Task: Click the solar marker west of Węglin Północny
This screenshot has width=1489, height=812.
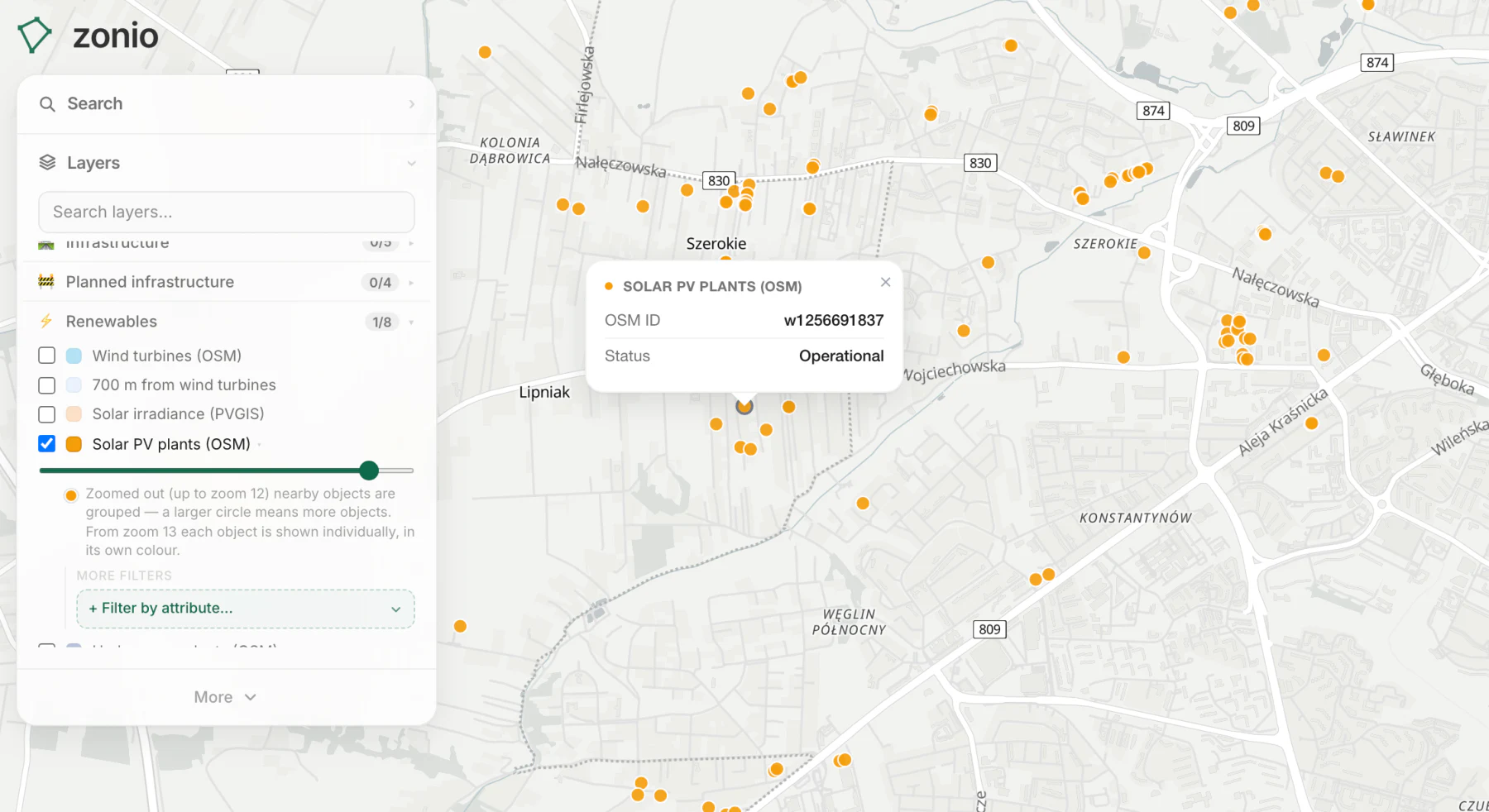Action: point(461,627)
